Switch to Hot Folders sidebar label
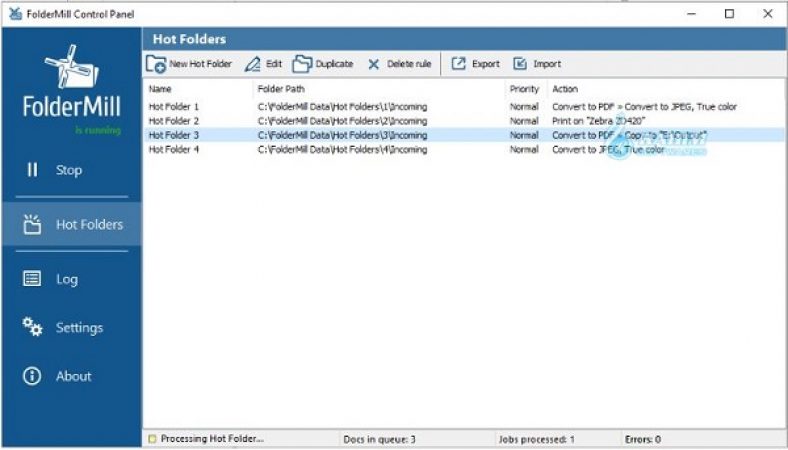The height and width of the screenshot is (450, 788). tap(89, 224)
